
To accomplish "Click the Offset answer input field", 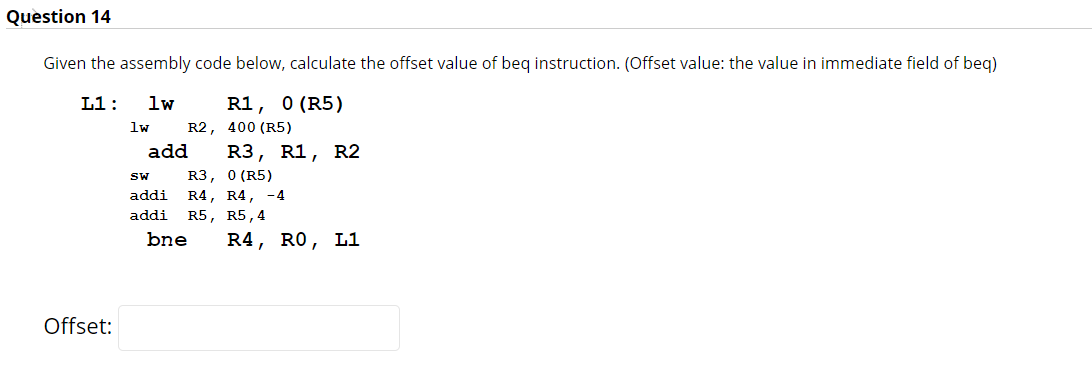I will pyautogui.click(x=259, y=327).
